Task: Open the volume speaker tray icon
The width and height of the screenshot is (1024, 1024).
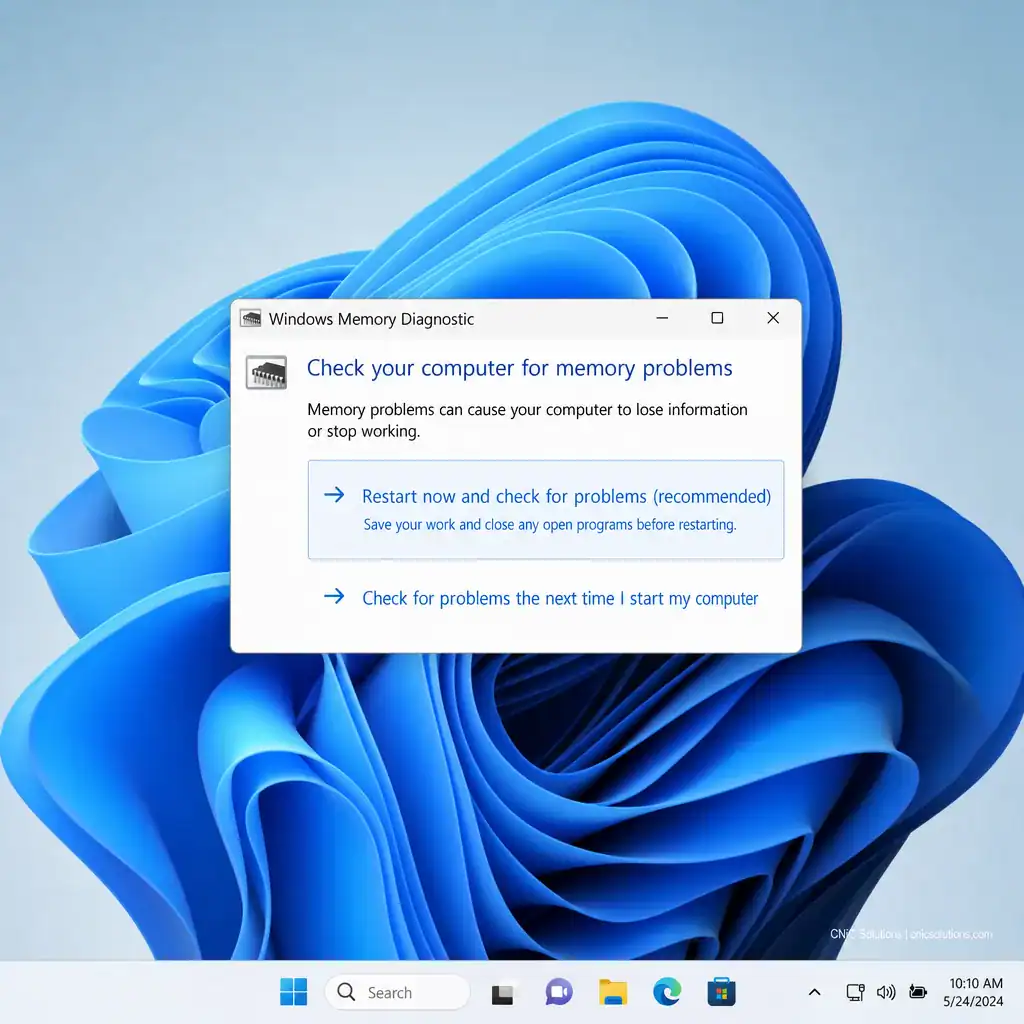Action: [x=886, y=992]
